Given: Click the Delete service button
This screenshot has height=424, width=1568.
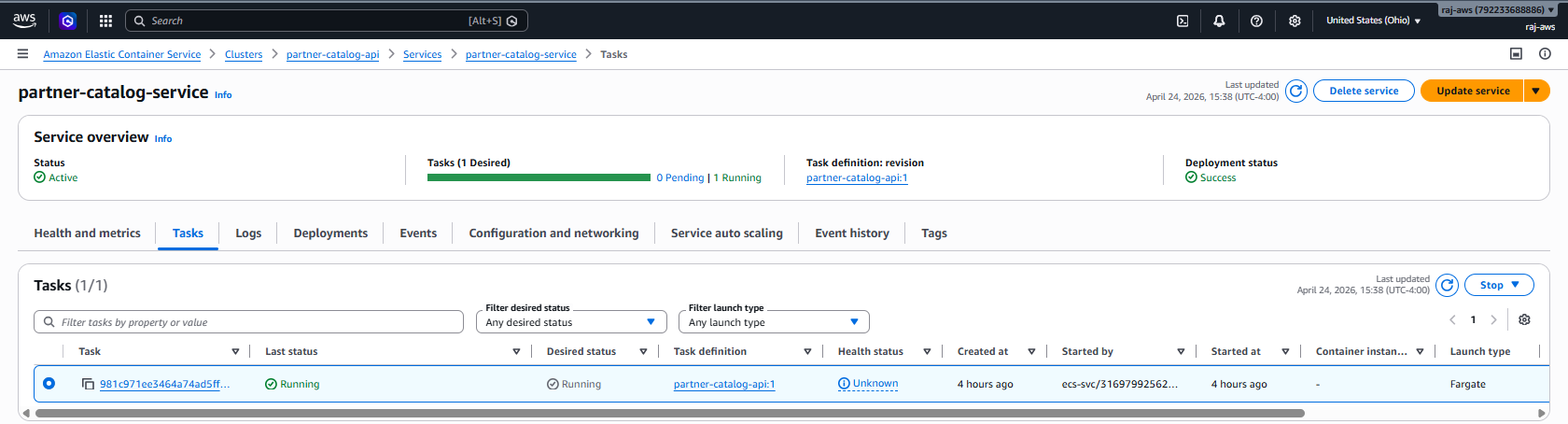Looking at the screenshot, I should tap(1364, 91).
